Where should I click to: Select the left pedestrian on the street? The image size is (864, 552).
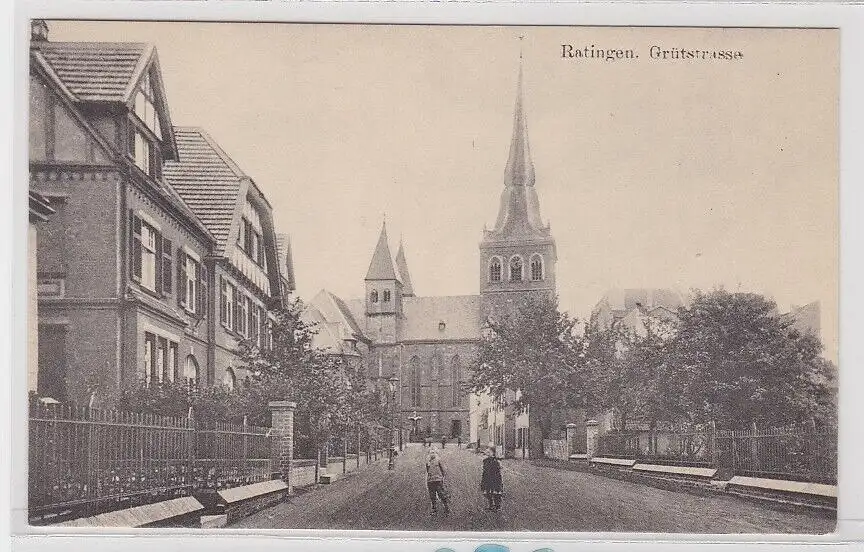(436, 480)
